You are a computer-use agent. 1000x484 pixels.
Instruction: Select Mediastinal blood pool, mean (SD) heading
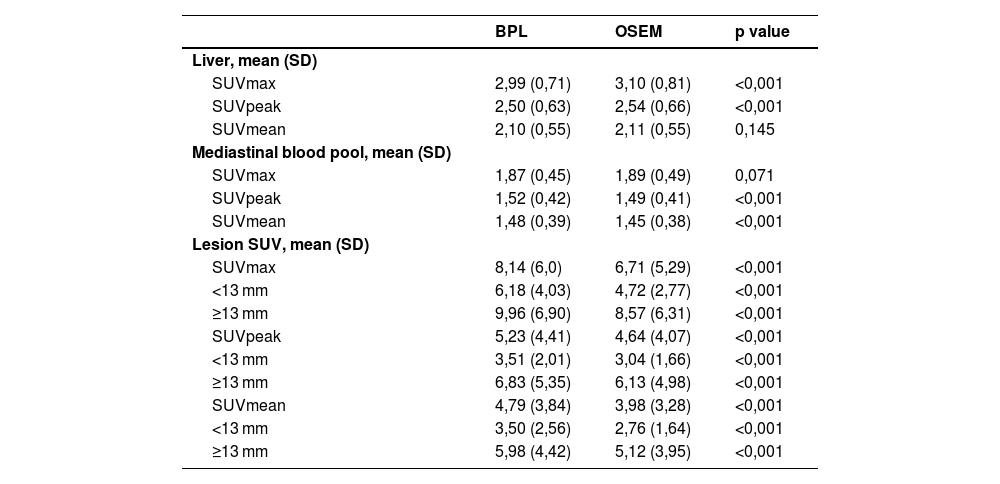click(321, 153)
